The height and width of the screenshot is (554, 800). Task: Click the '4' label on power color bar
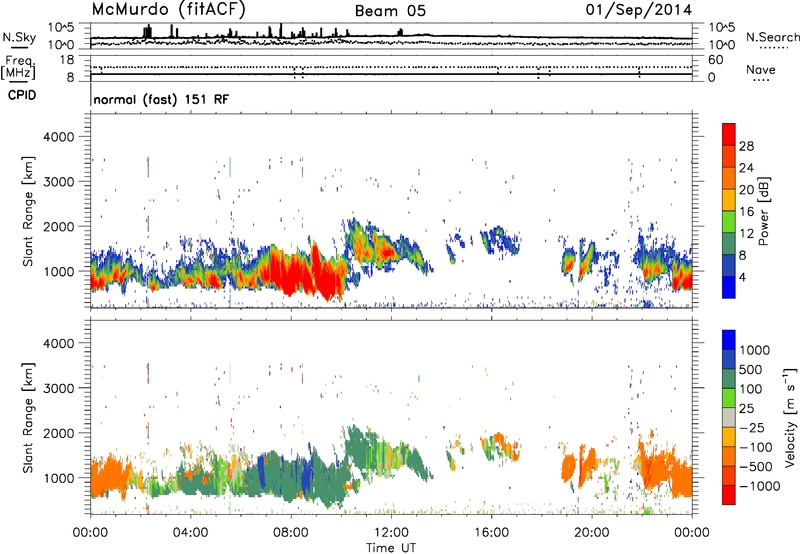pyautogui.click(x=743, y=277)
